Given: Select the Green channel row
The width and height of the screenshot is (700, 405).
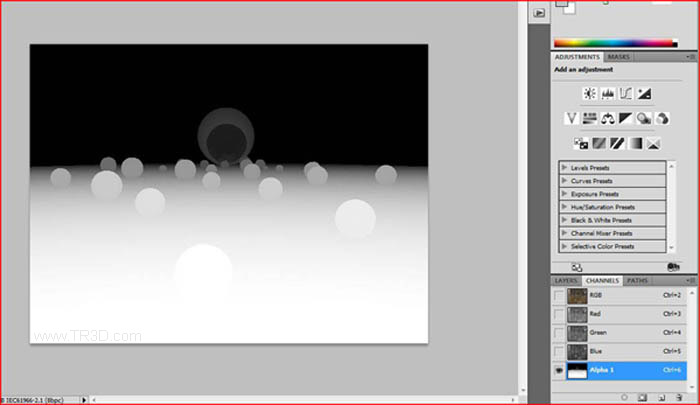Looking at the screenshot, I should (x=620, y=333).
